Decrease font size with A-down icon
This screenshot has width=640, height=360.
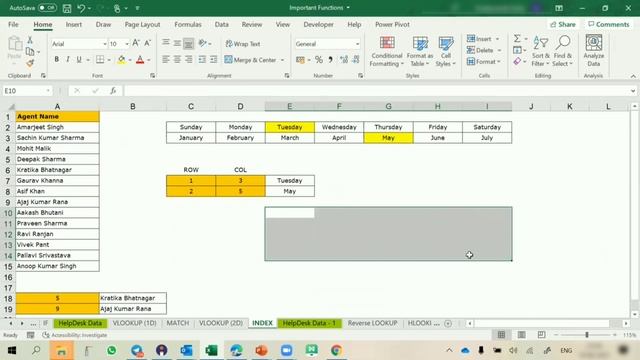(x=148, y=43)
